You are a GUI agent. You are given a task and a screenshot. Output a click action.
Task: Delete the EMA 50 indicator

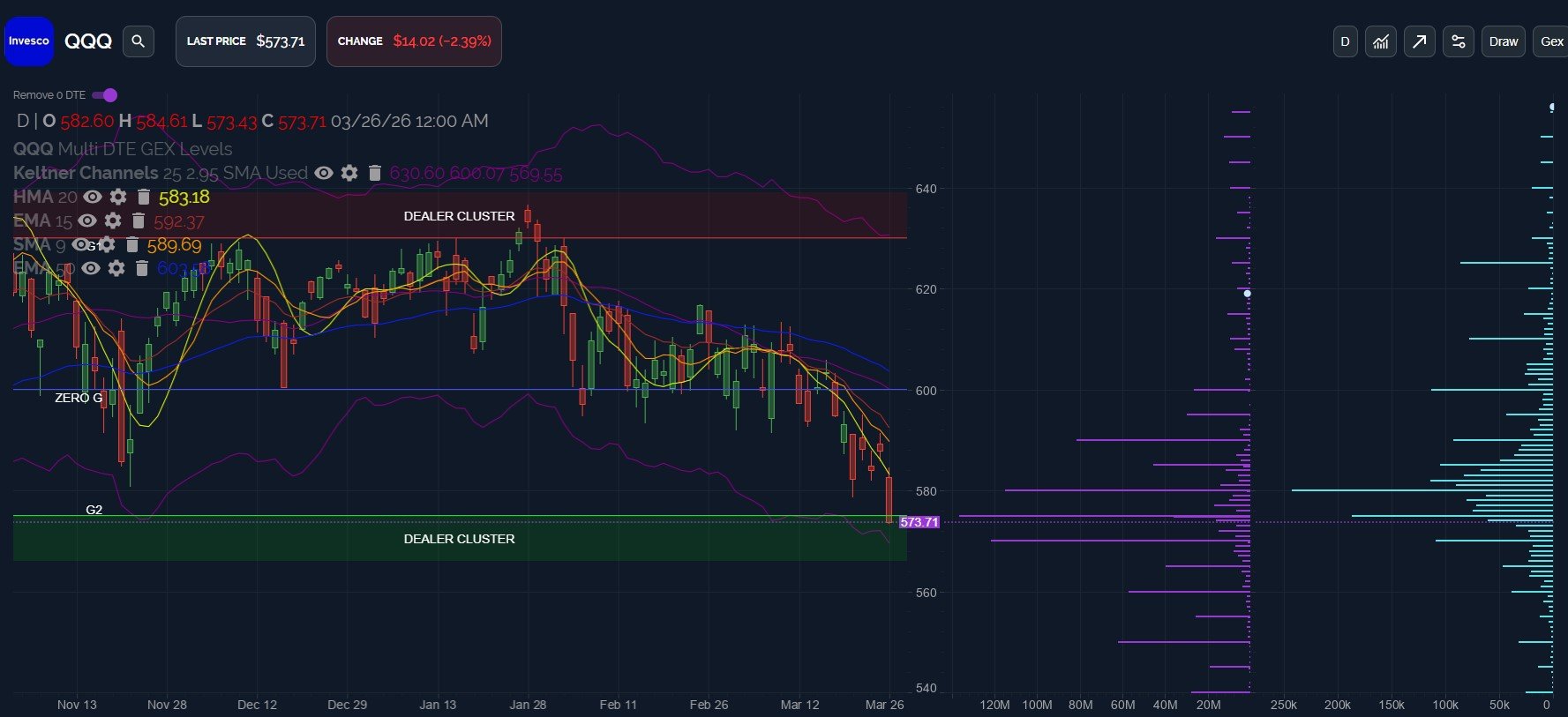141,268
